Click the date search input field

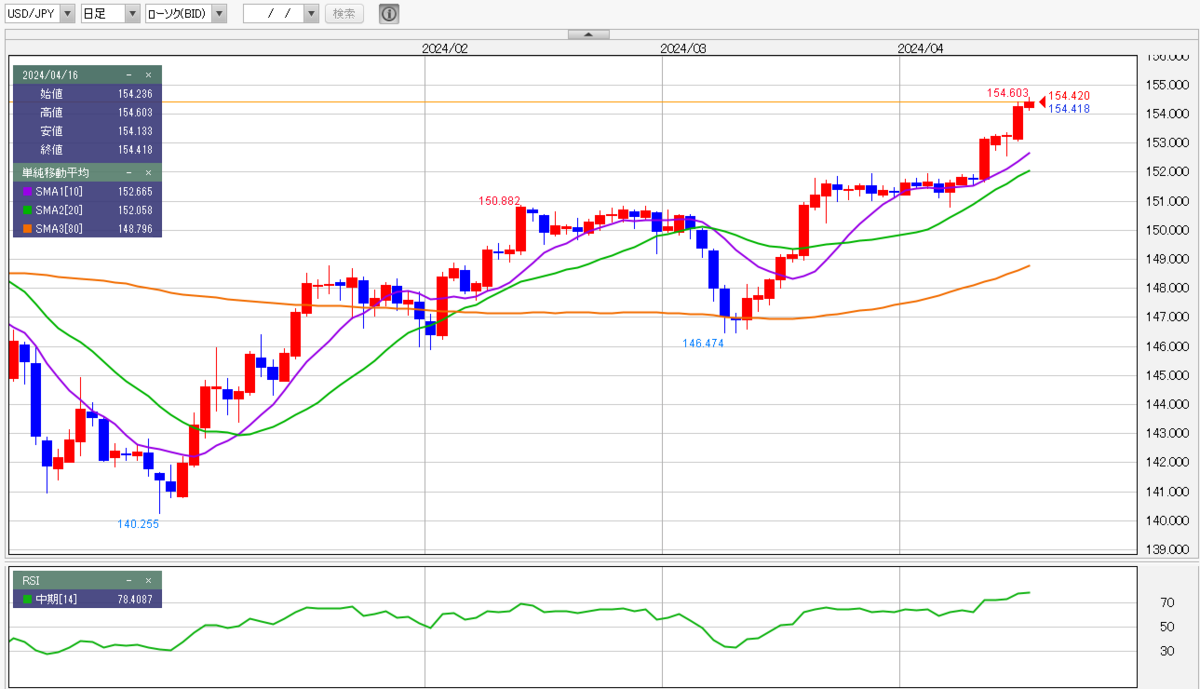pos(273,14)
